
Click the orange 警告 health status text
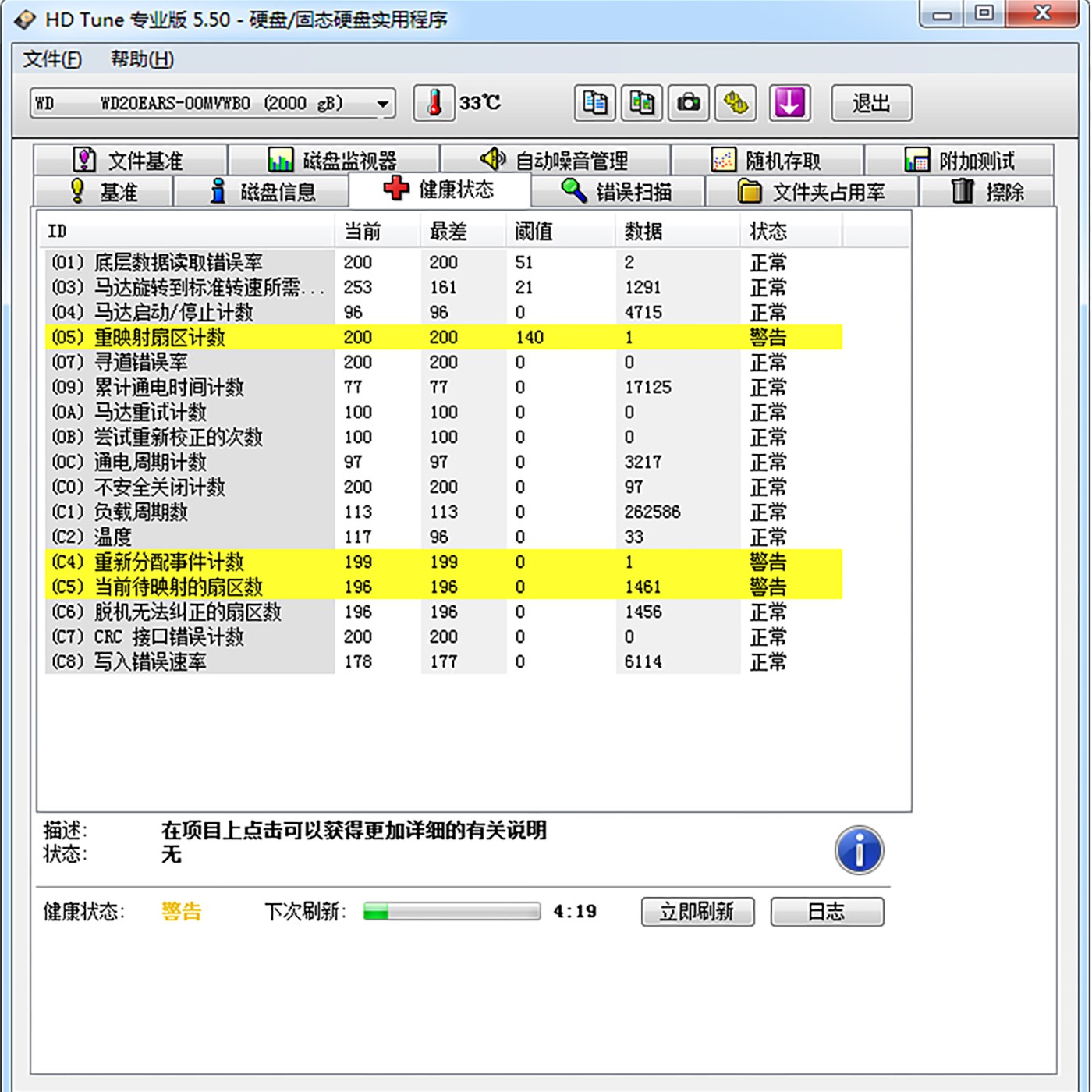tap(182, 911)
